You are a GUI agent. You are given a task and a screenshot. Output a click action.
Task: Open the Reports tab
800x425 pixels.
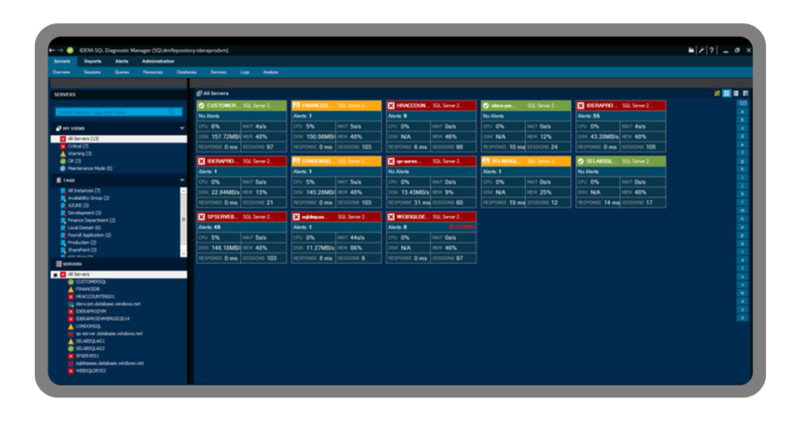[92, 61]
